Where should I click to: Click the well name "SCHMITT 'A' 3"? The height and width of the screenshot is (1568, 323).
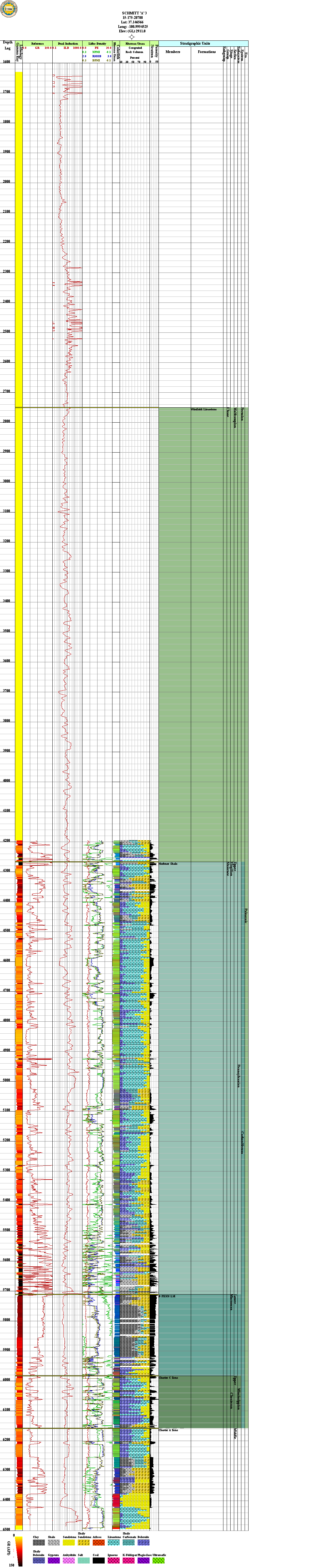click(134, 12)
